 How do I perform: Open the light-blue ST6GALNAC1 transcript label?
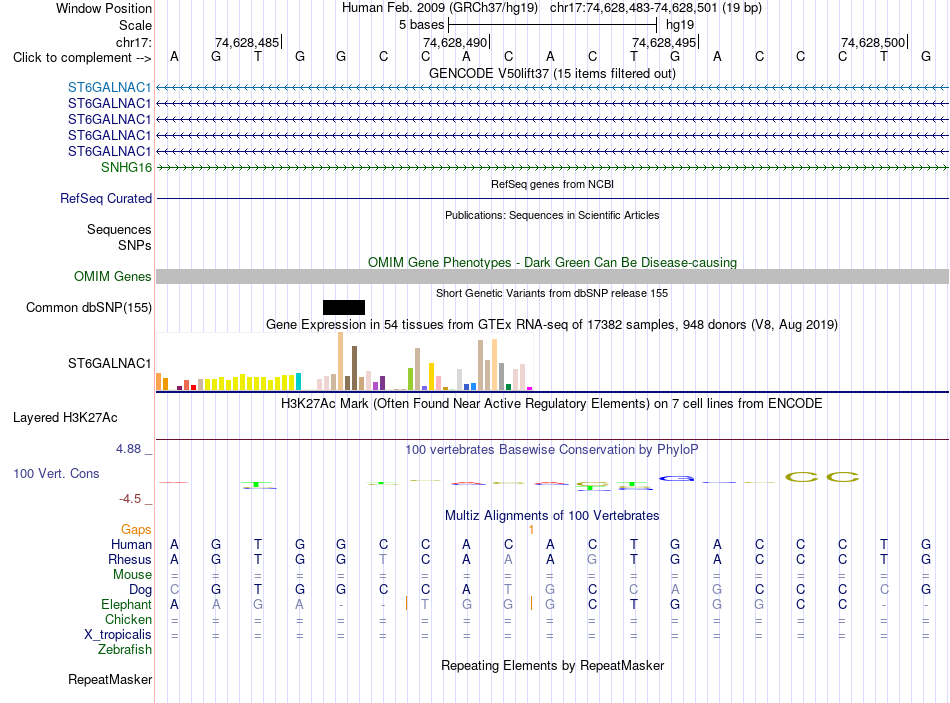click(109, 87)
